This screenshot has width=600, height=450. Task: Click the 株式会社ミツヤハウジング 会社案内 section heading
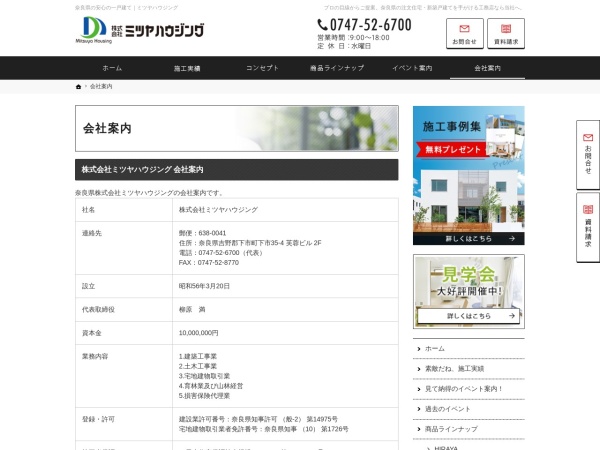237,170
